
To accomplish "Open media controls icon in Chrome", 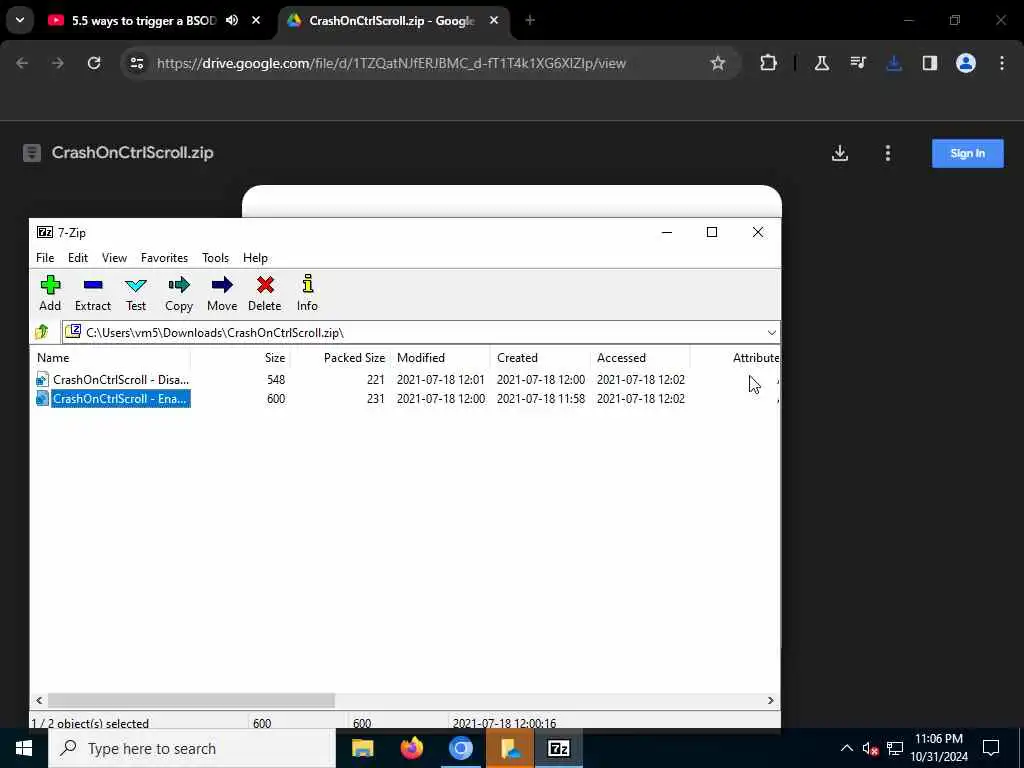I will pyautogui.click(x=858, y=63).
